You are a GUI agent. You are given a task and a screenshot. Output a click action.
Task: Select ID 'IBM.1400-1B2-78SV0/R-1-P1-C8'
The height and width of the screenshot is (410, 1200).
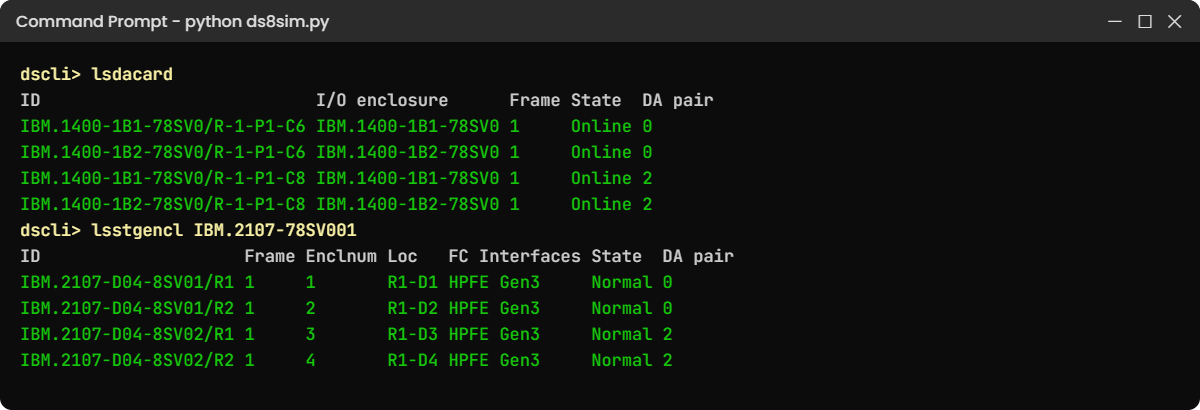(163, 205)
